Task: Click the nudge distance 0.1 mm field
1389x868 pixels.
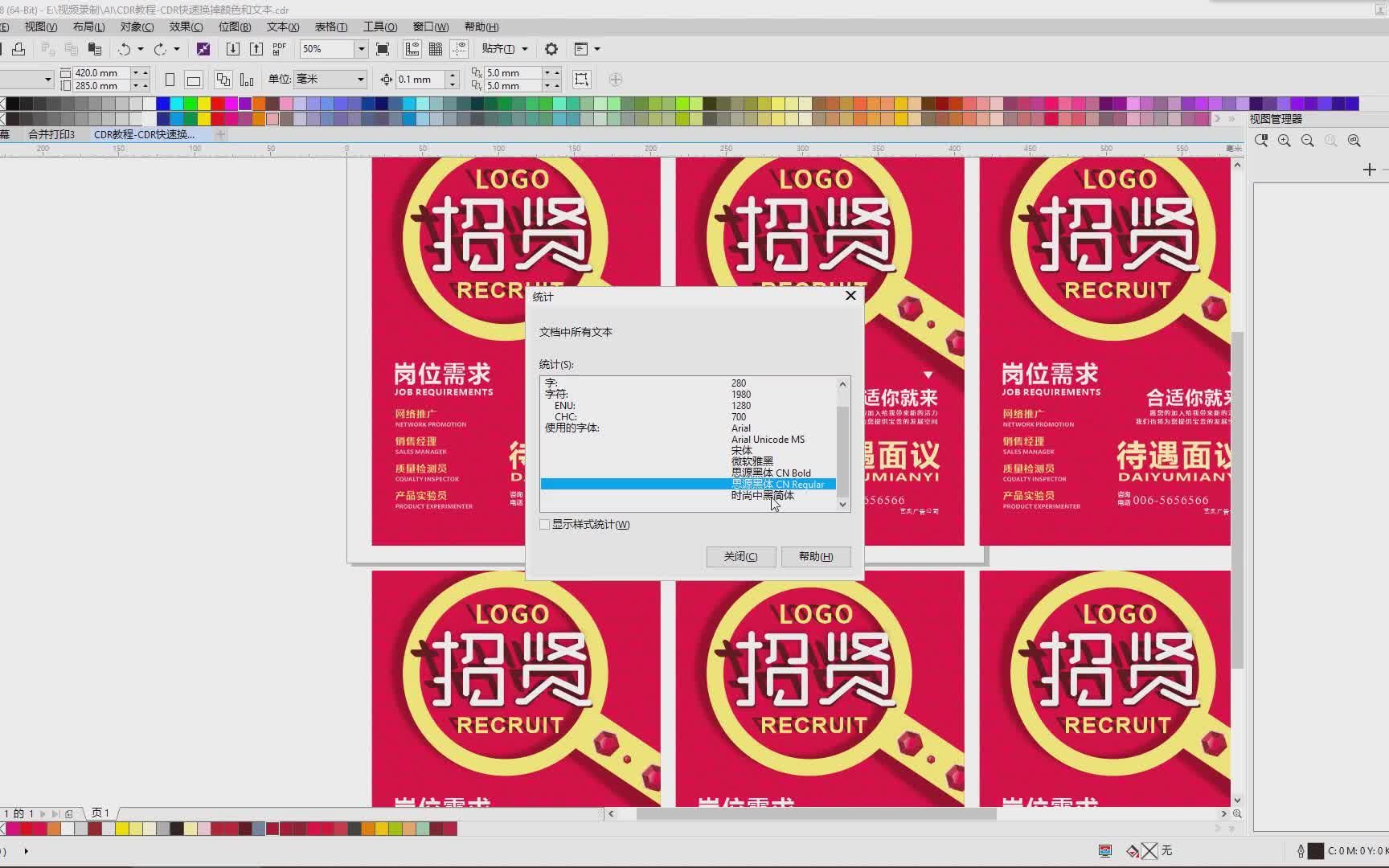Action: coord(421,80)
